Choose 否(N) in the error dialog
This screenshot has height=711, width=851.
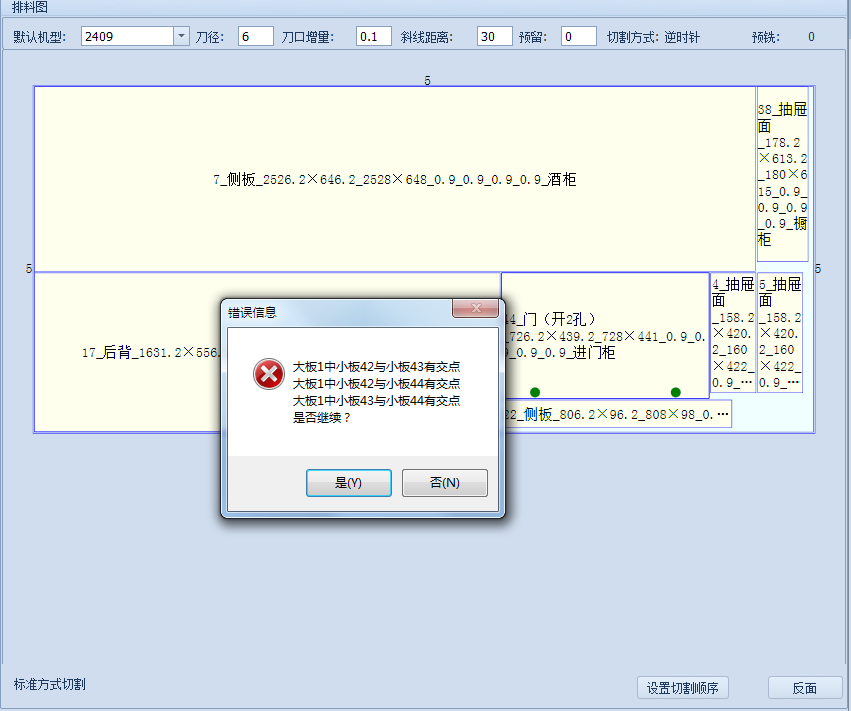(x=444, y=483)
